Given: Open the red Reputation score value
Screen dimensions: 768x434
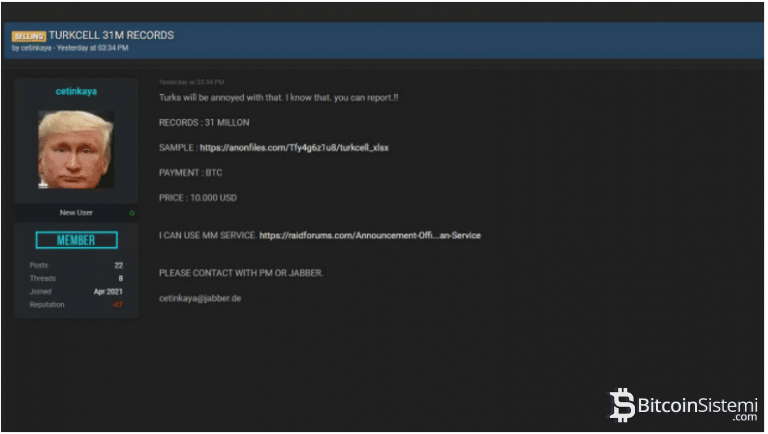Looking at the screenshot, I should pos(117,304).
